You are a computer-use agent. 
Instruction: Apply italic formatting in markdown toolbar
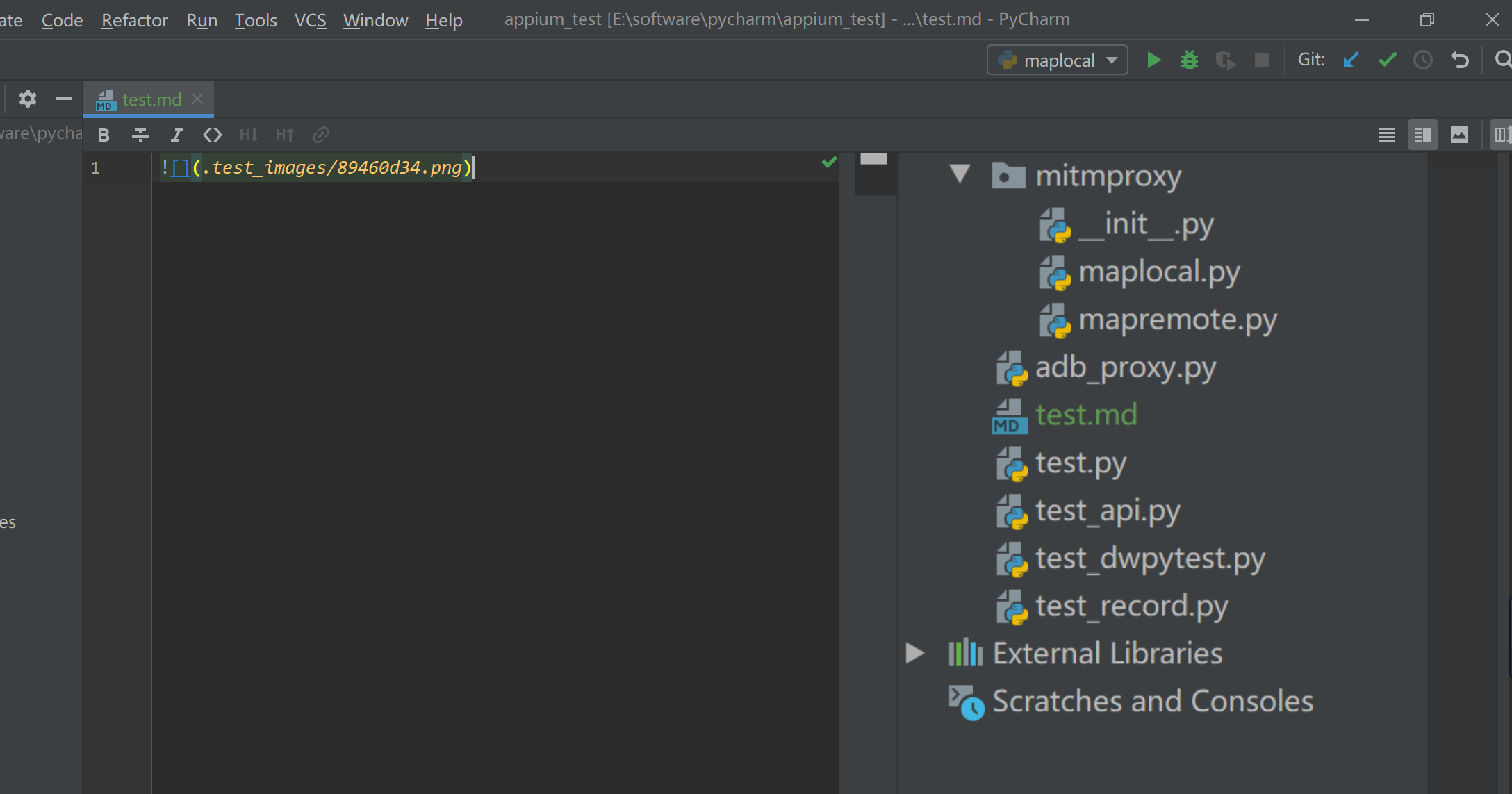(176, 135)
